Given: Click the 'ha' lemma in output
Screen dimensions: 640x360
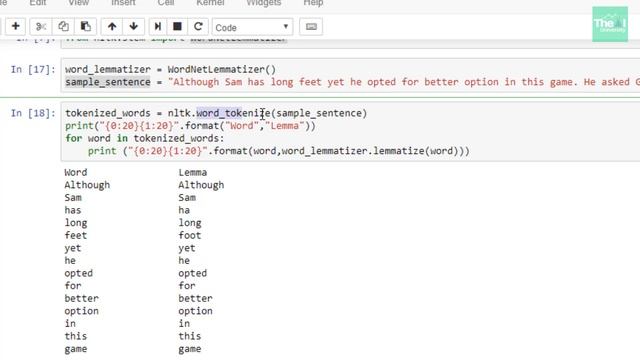Looking at the screenshot, I should point(184,210).
